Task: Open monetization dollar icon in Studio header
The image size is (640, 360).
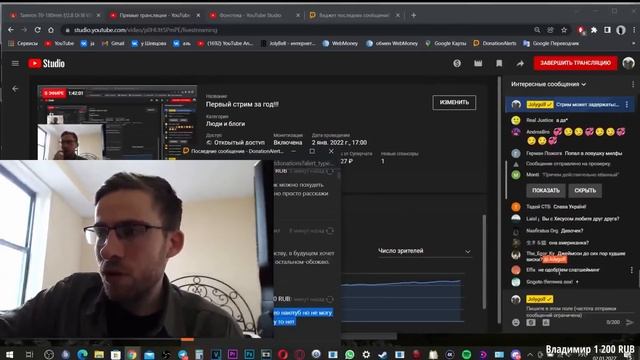Action: 457,63
